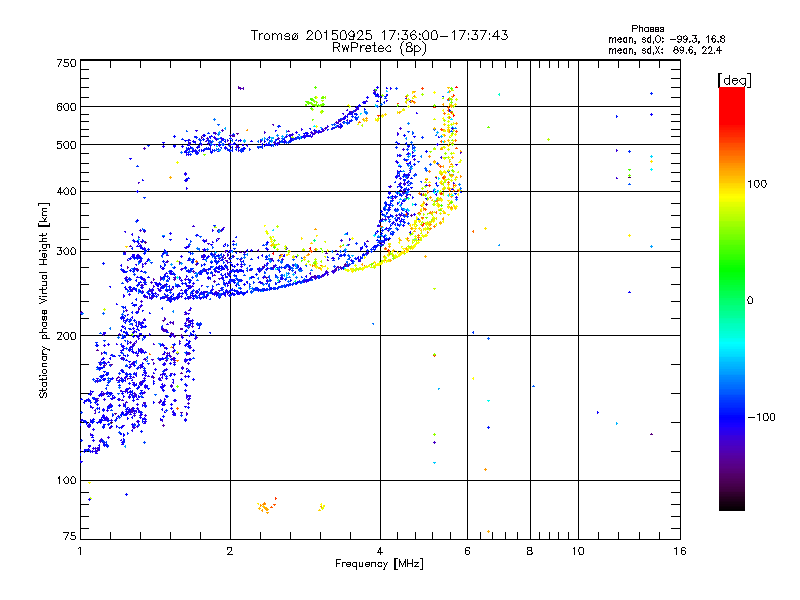The width and height of the screenshot is (800, 600).
Task: Click the '2' x-axis tick label
Action: 230,551
